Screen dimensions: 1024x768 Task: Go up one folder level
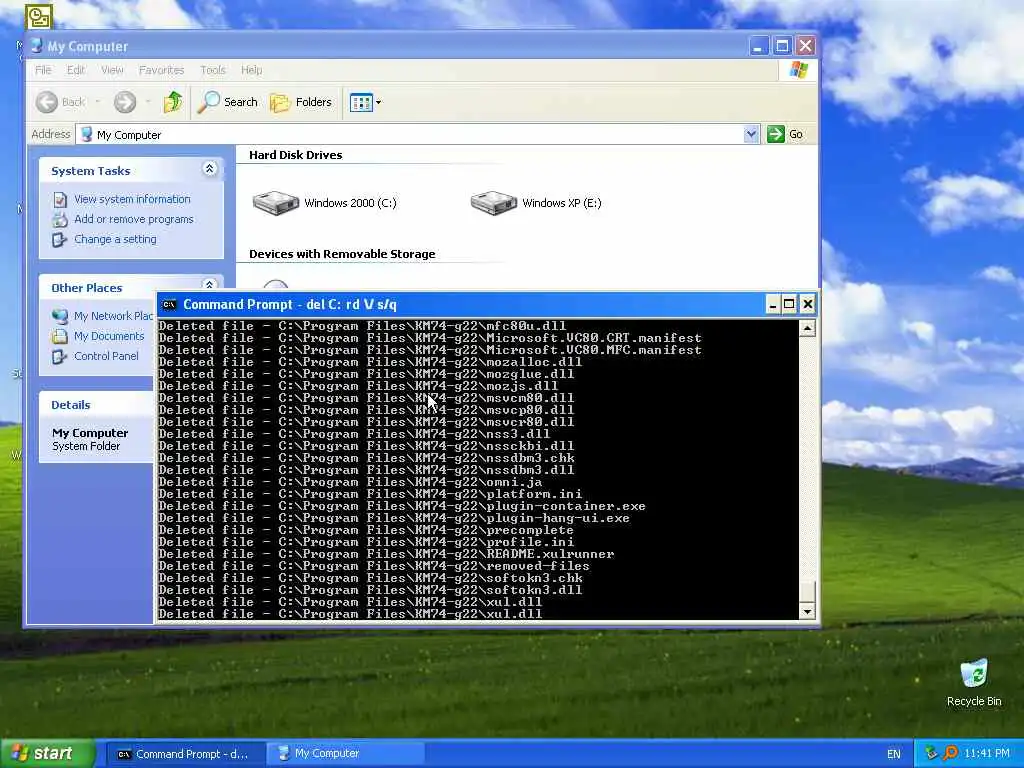tap(173, 102)
